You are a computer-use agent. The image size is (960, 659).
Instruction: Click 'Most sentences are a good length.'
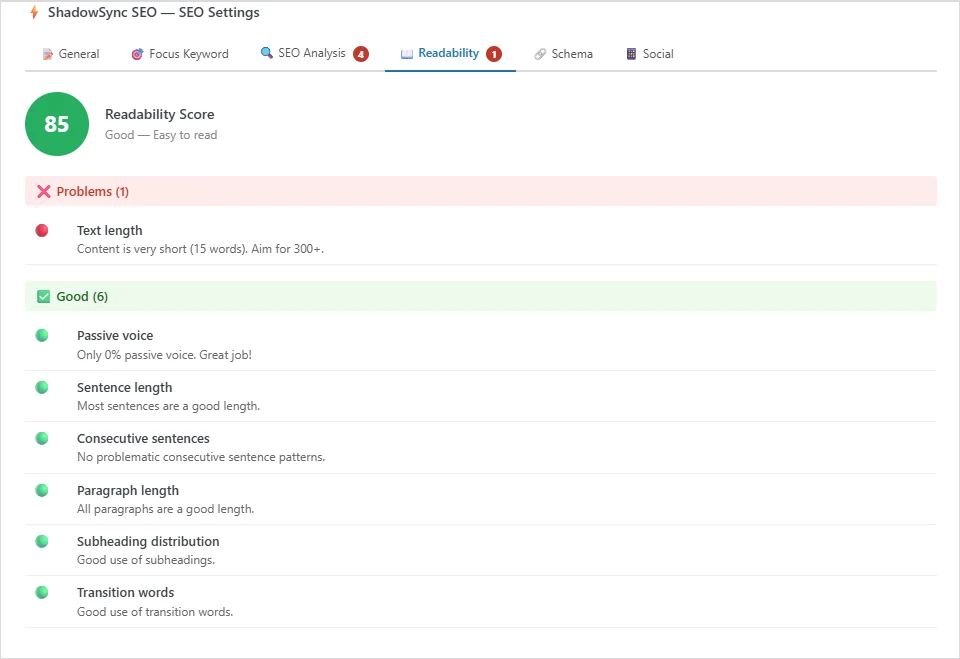tap(168, 406)
